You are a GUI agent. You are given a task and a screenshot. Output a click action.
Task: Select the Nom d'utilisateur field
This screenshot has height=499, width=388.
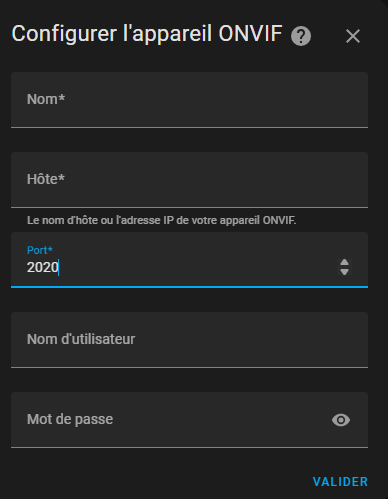[x=189, y=340]
